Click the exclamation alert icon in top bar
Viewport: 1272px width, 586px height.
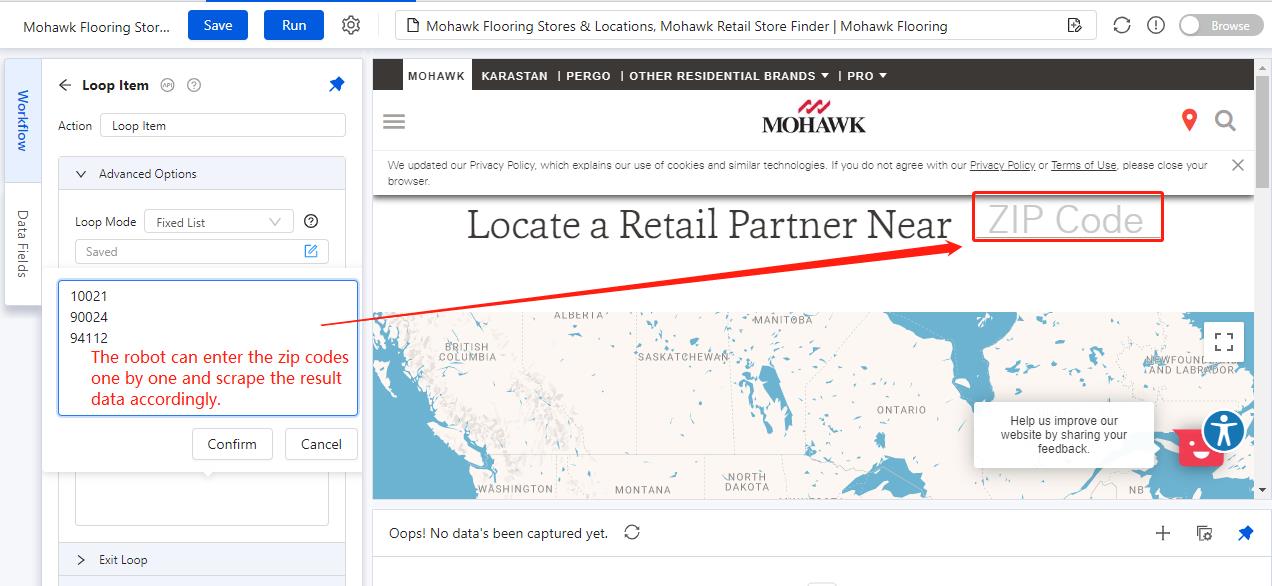tap(1156, 25)
